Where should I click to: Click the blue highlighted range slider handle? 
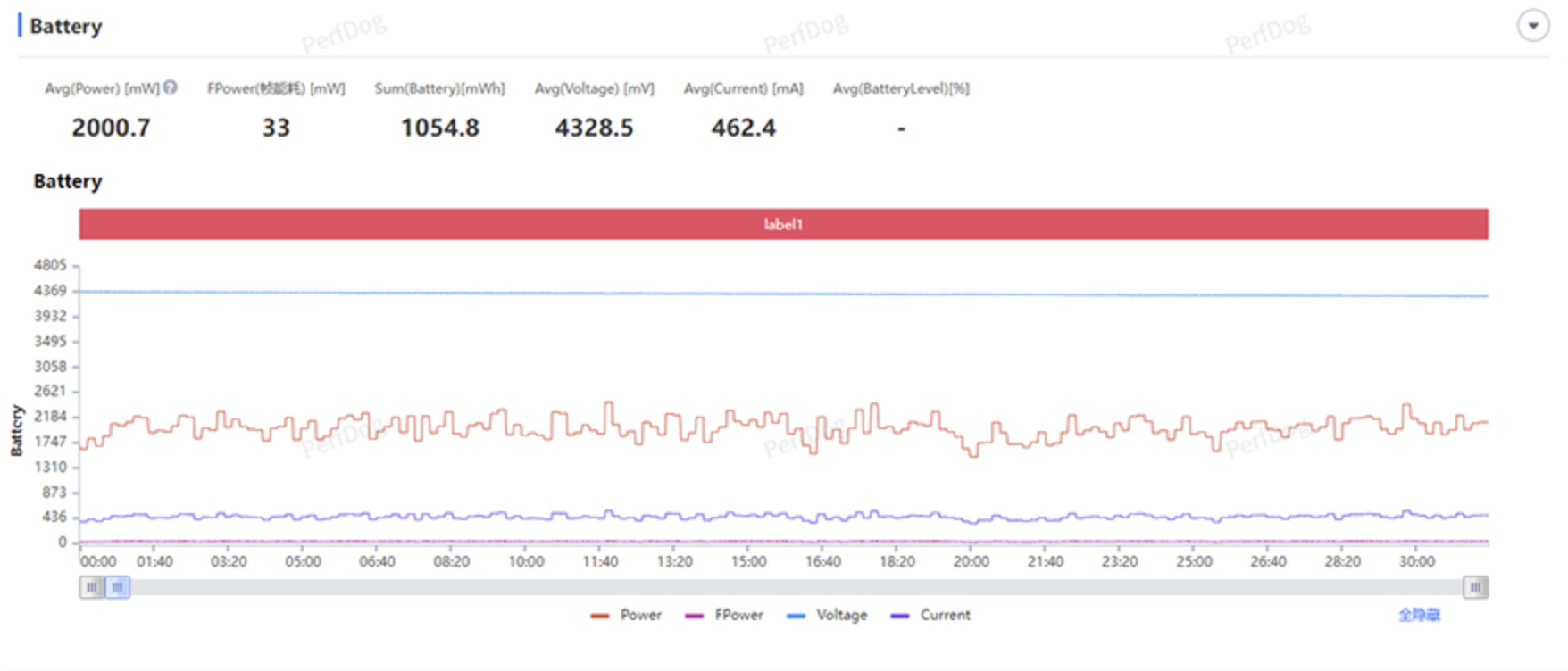click(x=118, y=587)
